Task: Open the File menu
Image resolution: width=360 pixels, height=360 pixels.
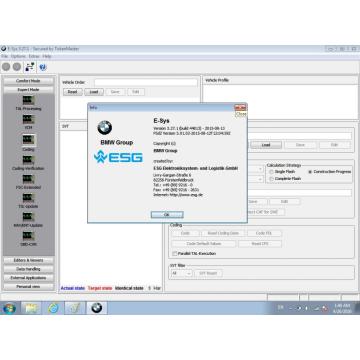Action: tap(5, 56)
